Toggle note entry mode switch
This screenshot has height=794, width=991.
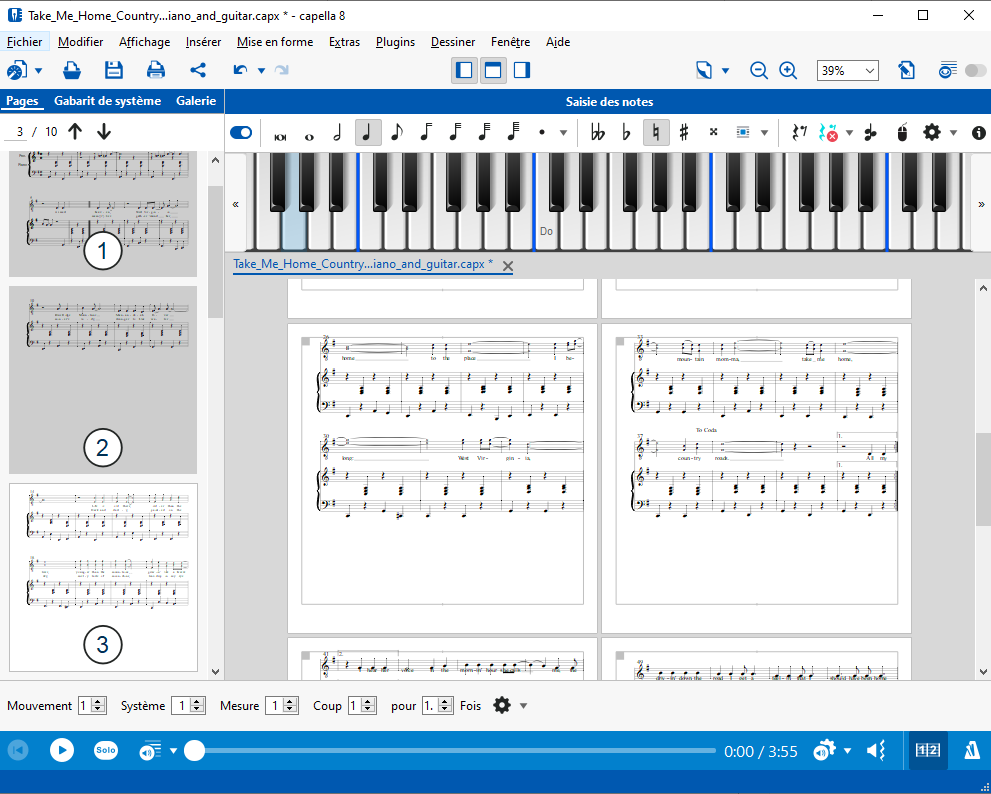point(241,133)
